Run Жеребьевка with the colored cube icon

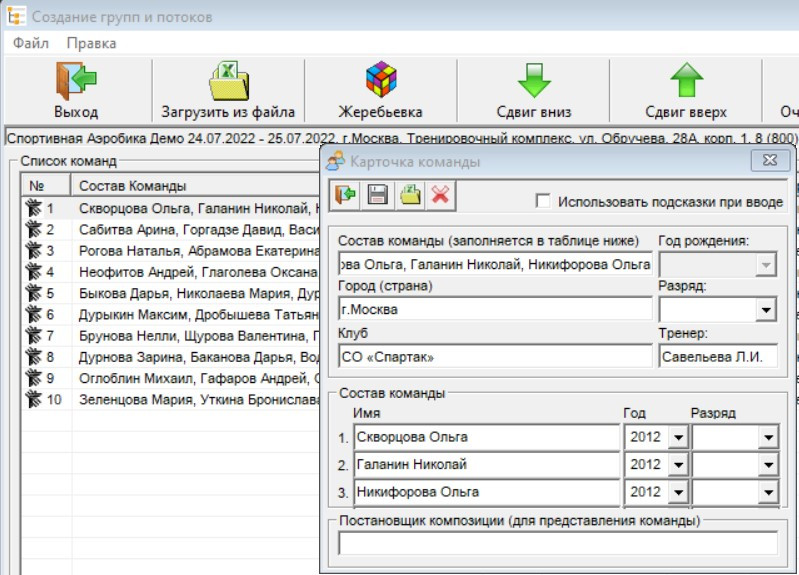pos(380,81)
